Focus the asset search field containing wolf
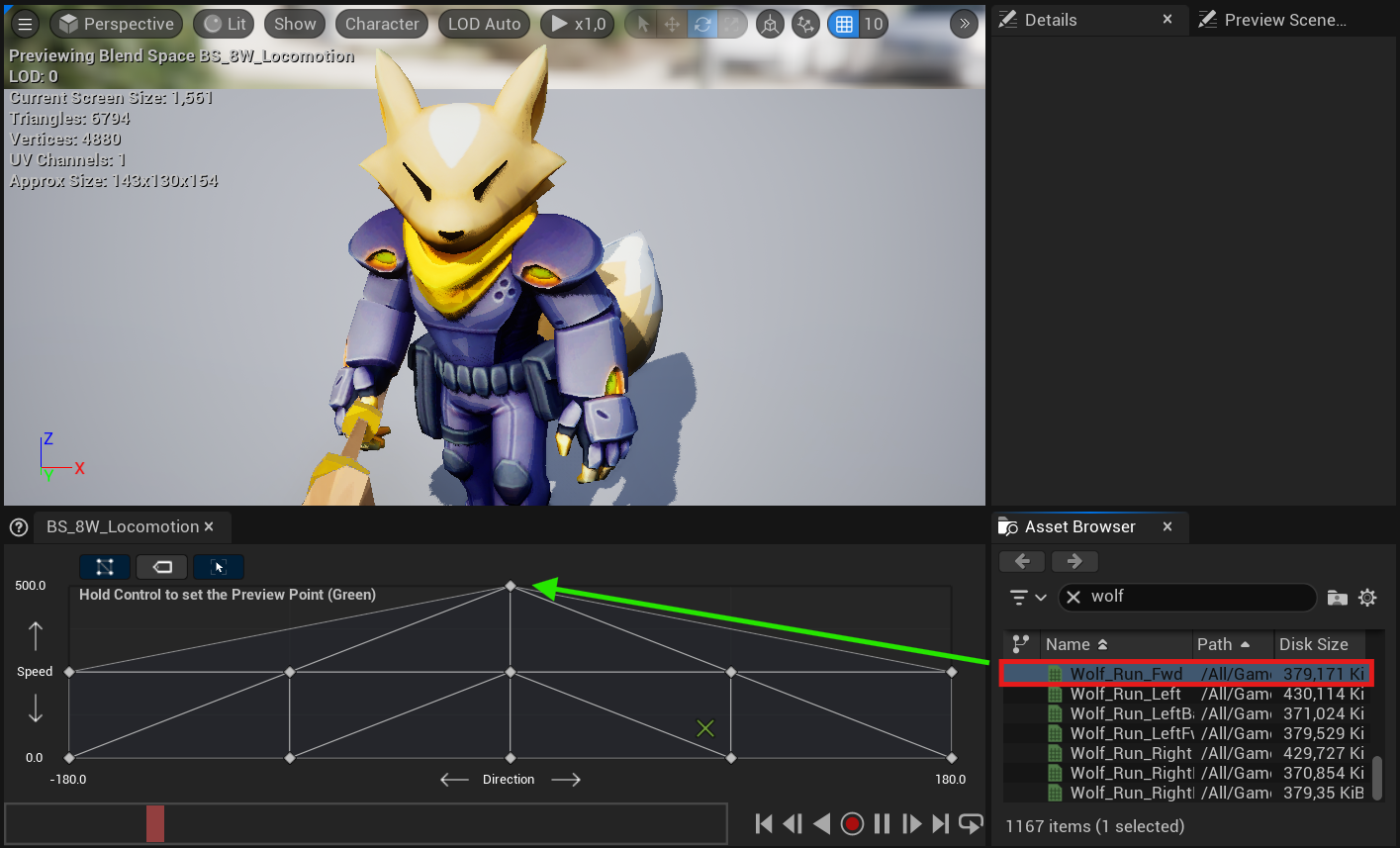This screenshot has width=1400, height=848. (x=1187, y=597)
